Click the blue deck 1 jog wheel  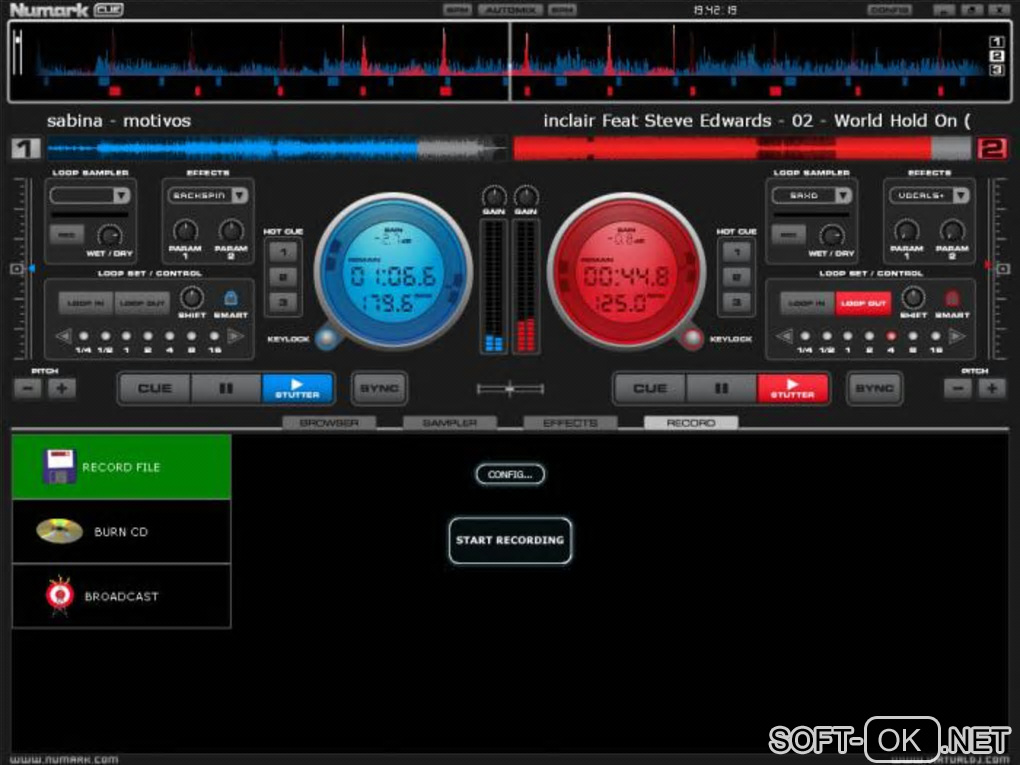coord(393,271)
